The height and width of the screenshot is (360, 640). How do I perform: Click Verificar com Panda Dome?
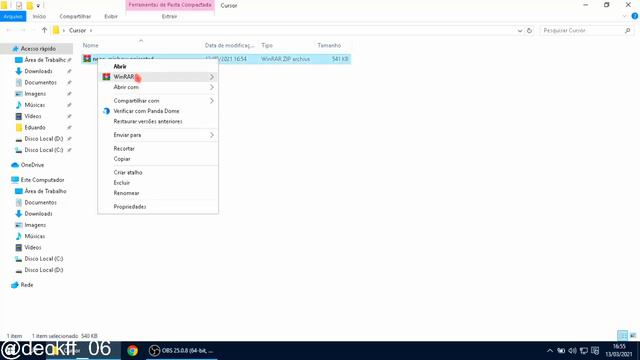158,111
